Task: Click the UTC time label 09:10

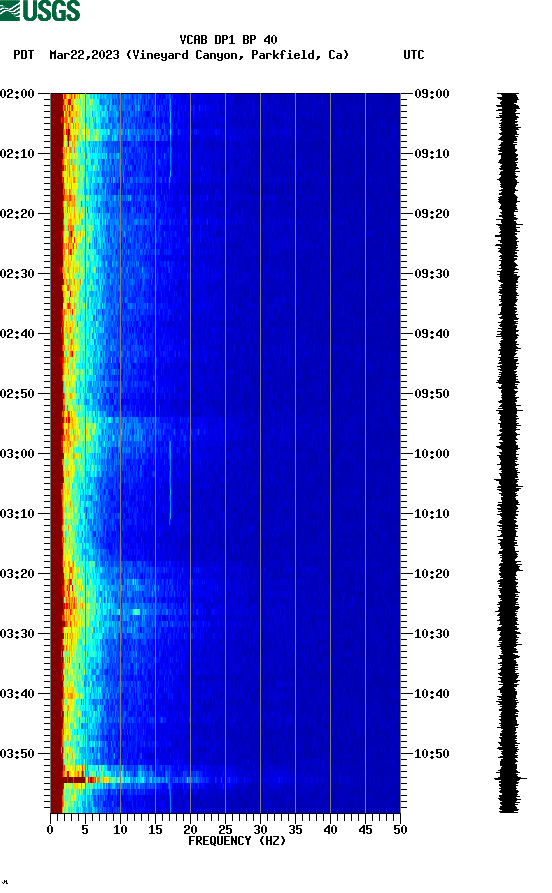Action: click(x=432, y=154)
